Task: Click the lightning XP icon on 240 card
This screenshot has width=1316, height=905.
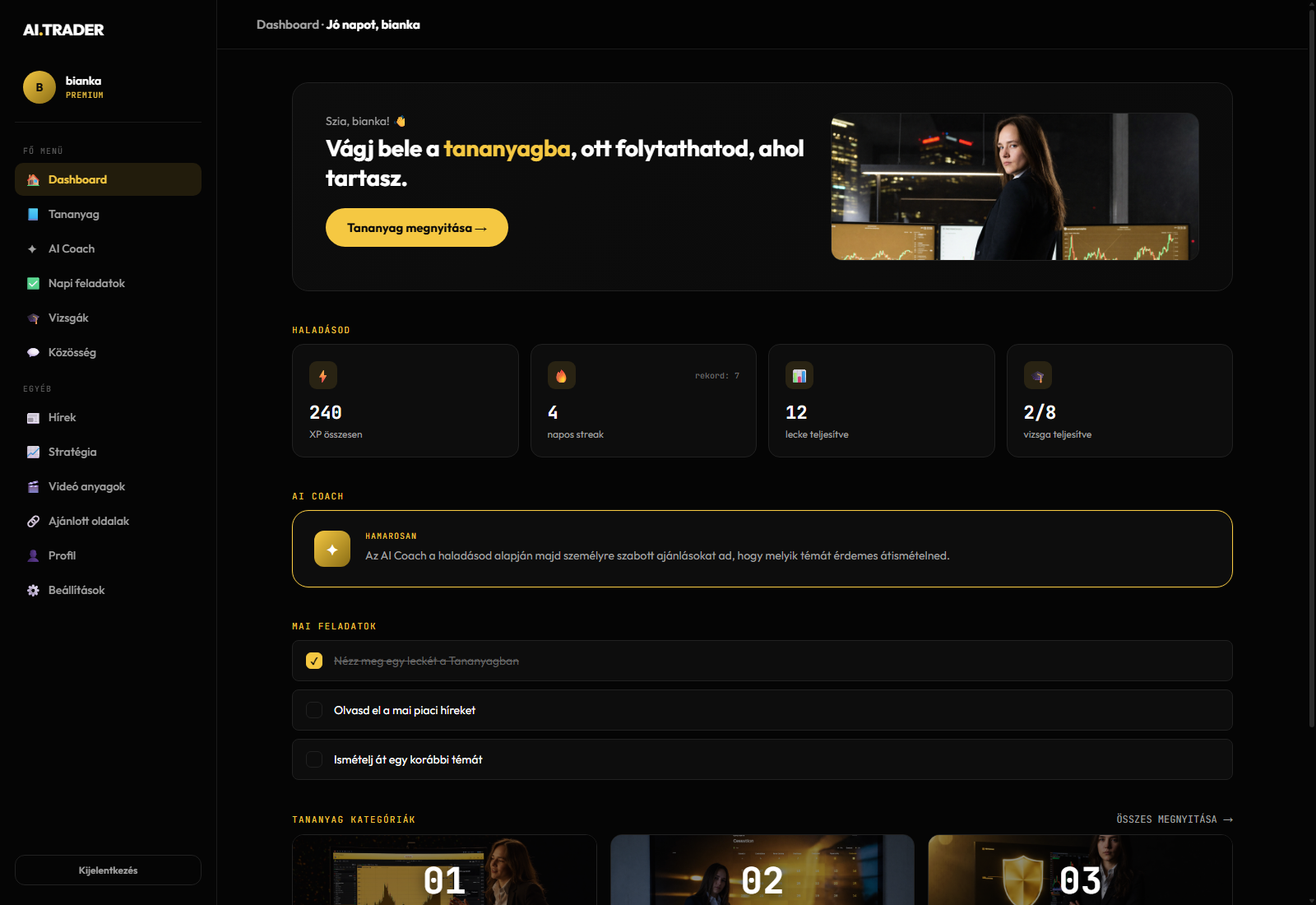Action: (323, 375)
